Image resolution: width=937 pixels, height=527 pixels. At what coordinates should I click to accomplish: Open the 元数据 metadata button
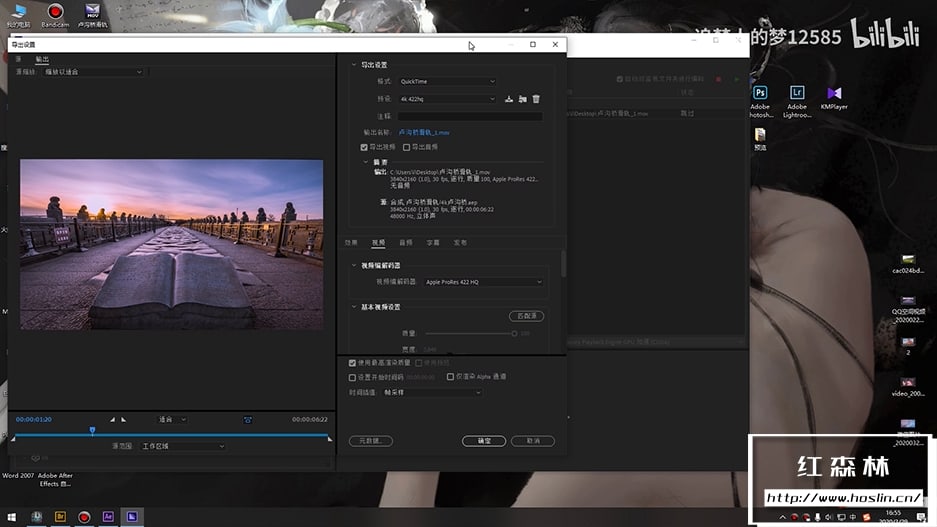[370, 441]
